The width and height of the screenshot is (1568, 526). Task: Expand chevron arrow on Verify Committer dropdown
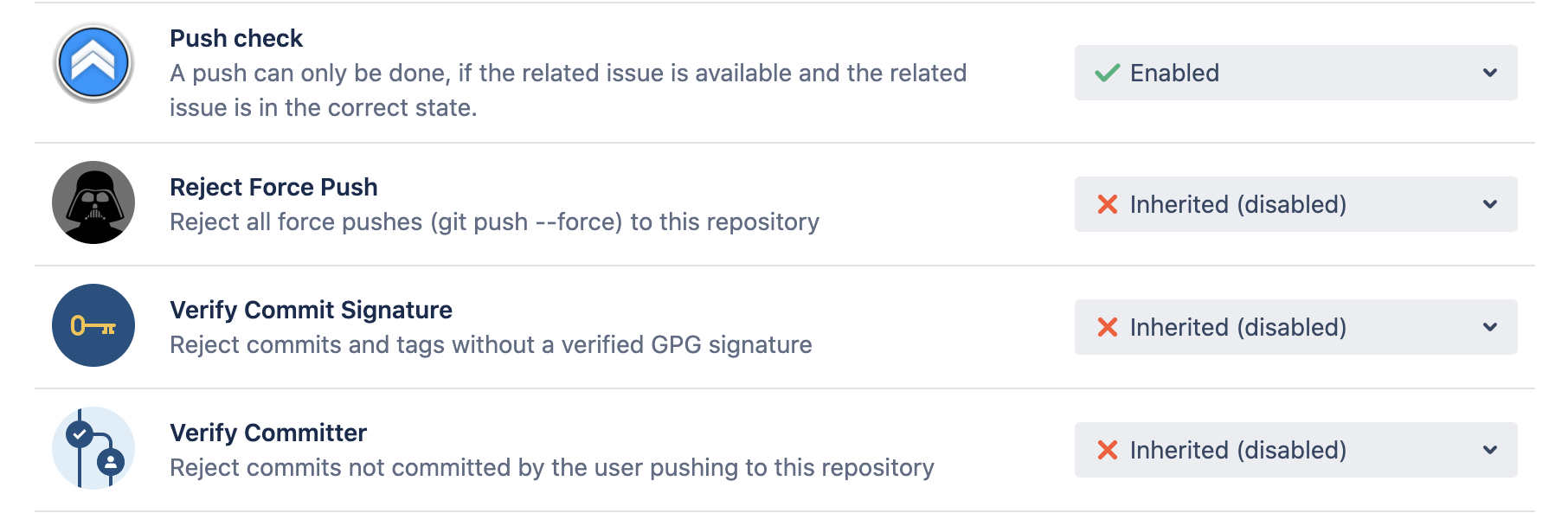coord(1489,450)
